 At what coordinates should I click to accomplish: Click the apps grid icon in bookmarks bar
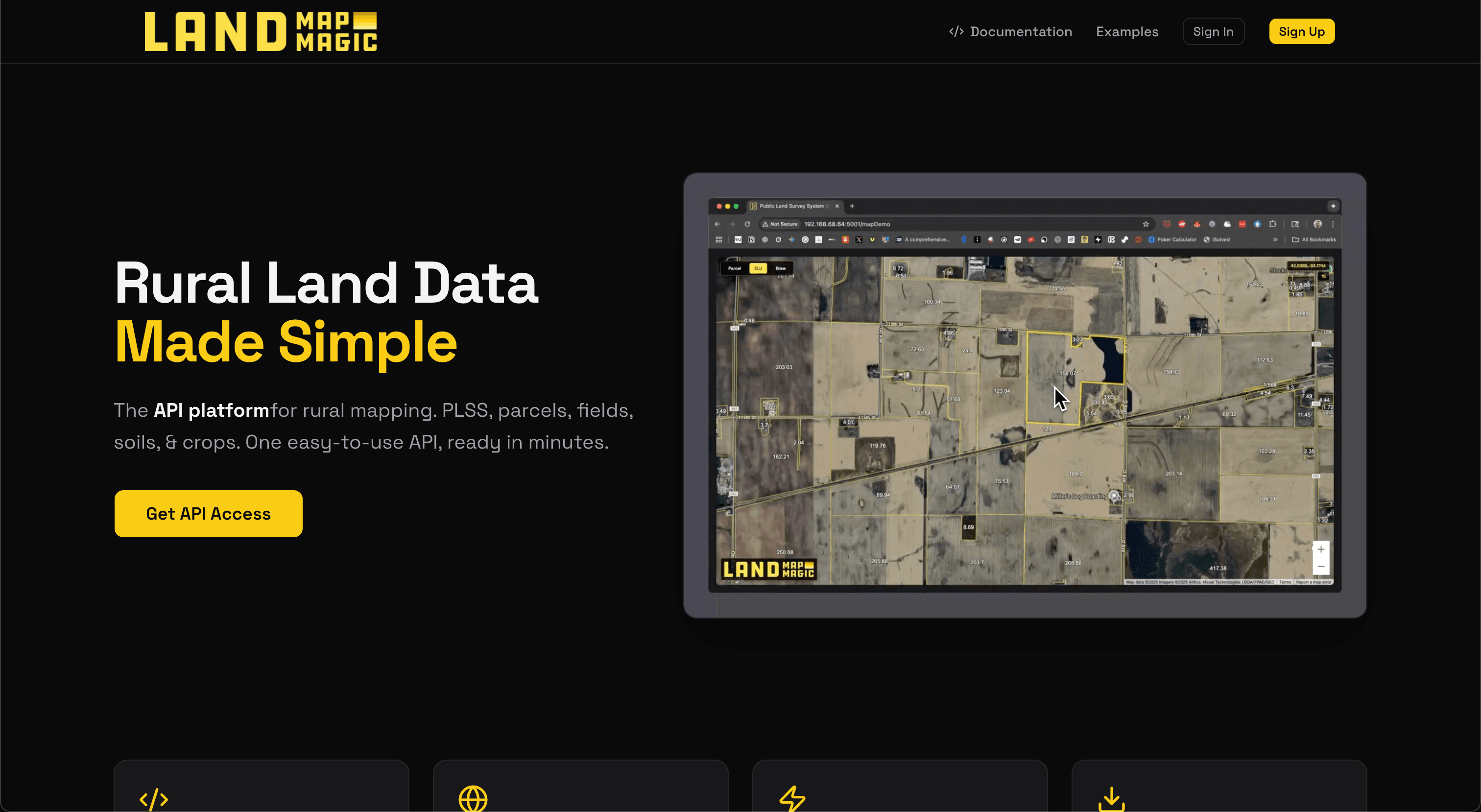pyautogui.click(x=718, y=240)
